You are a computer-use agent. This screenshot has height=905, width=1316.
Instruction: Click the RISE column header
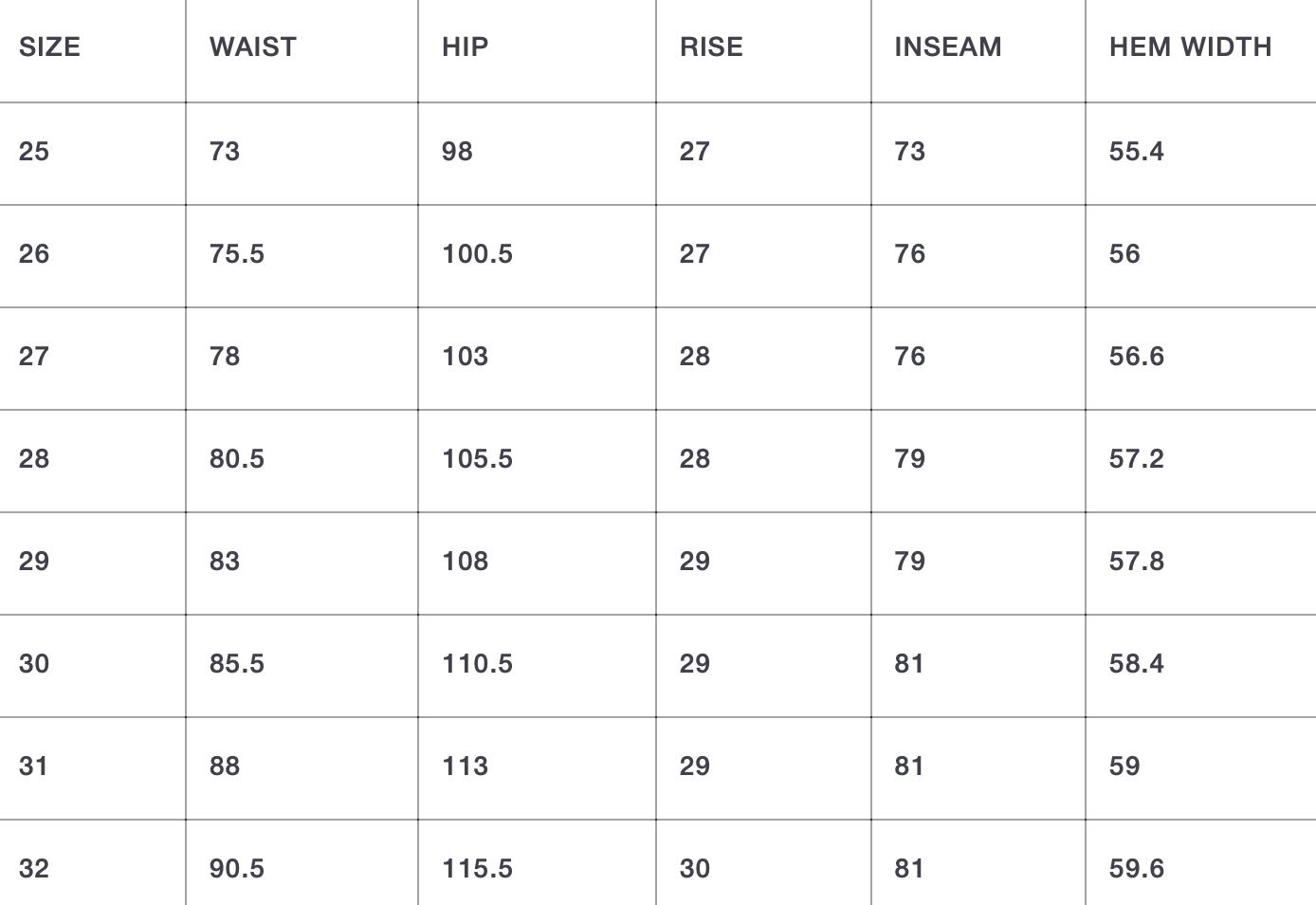[x=711, y=47]
